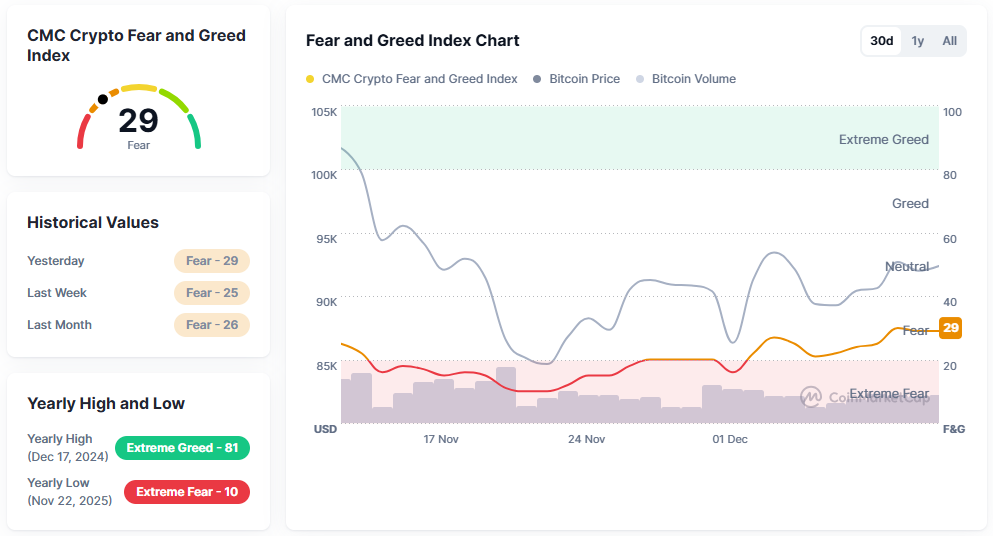Toggle CMC Crypto Fear and Greed Index legend

[x=412, y=79]
